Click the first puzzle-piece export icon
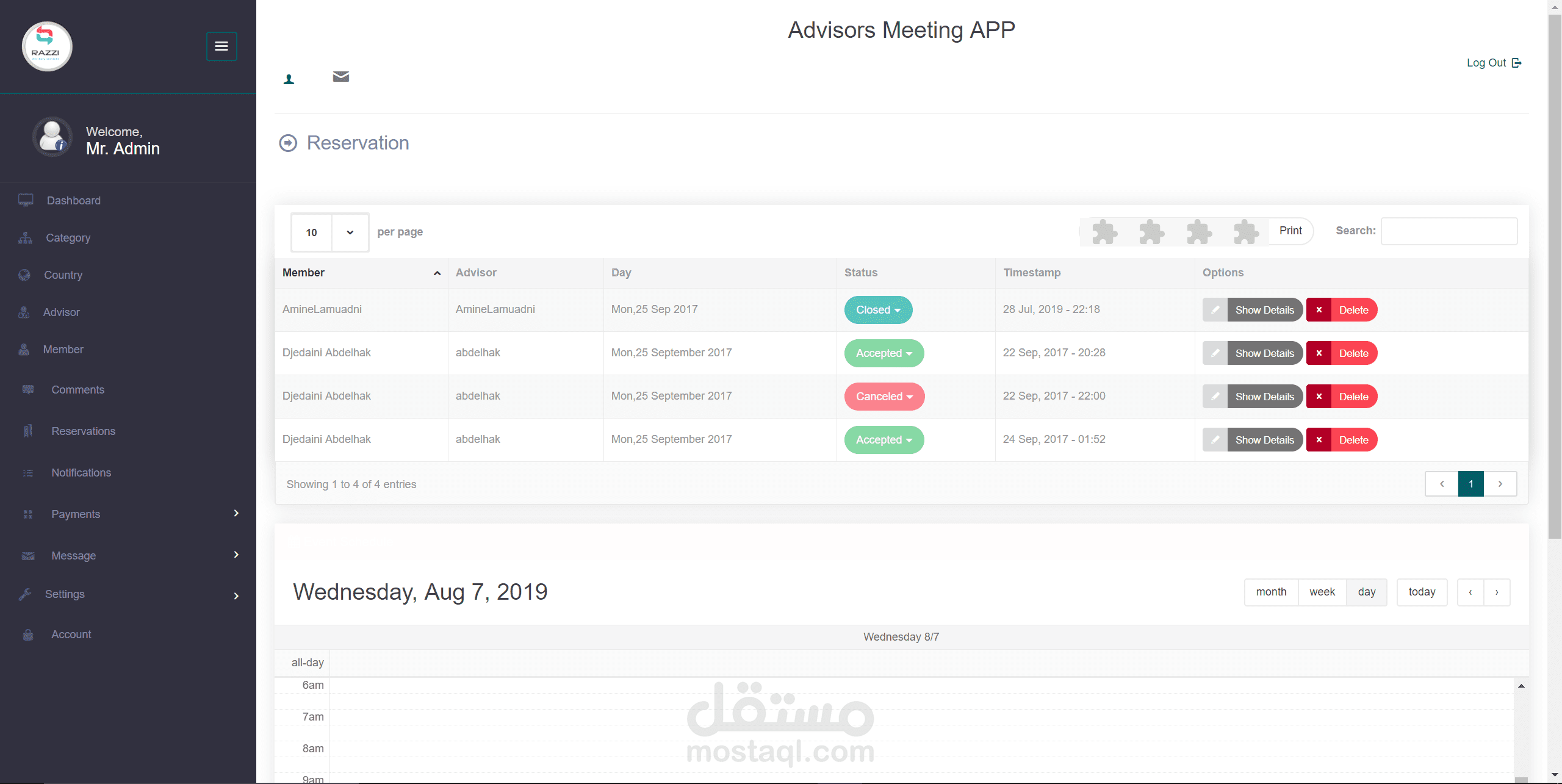The height and width of the screenshot is (784, 1562). pyautogui.click(x=1104, y=232)
